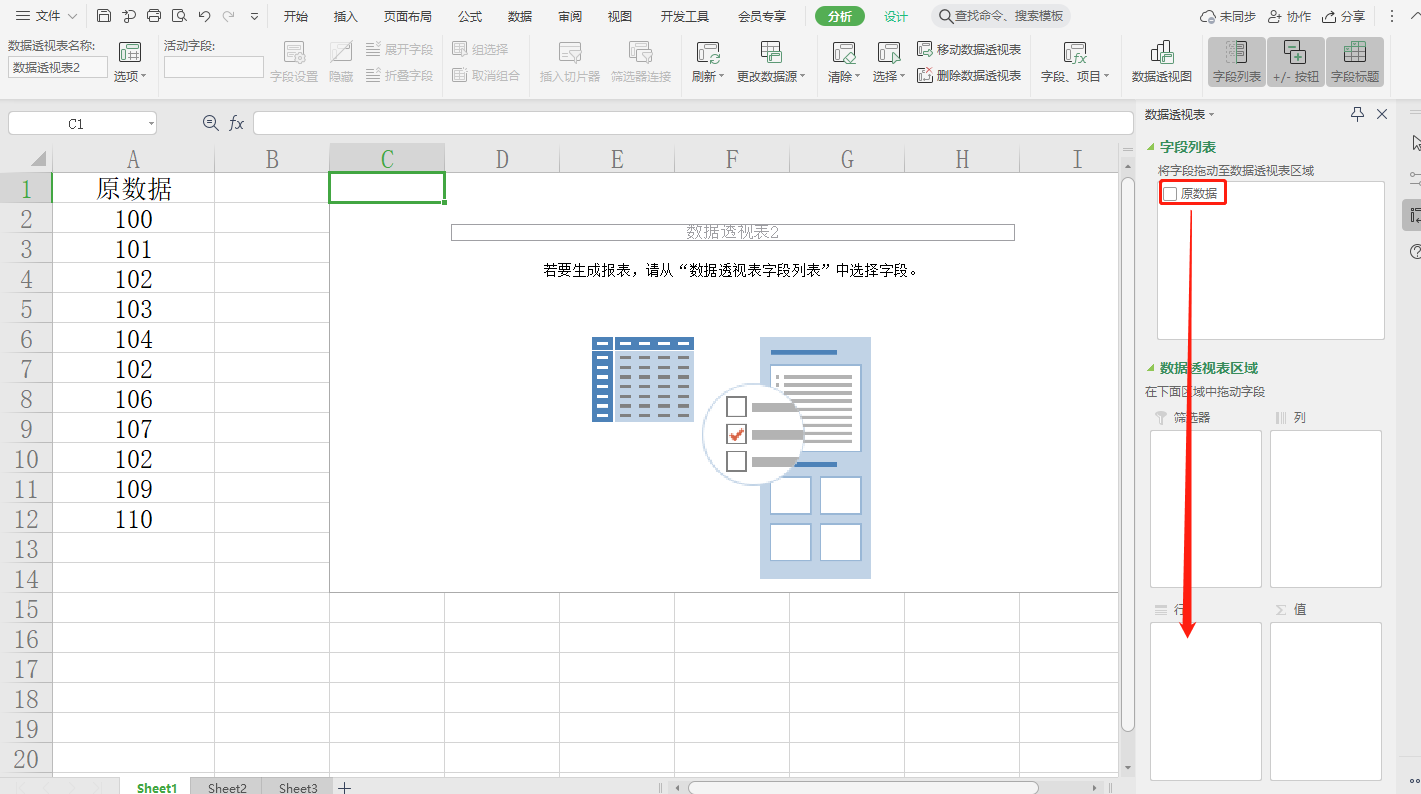Image resolution: width=1421 pixels, height=794 pixels.
Task: Open the Name Box cell reference dropdown
Action: [x=151, y=123]
